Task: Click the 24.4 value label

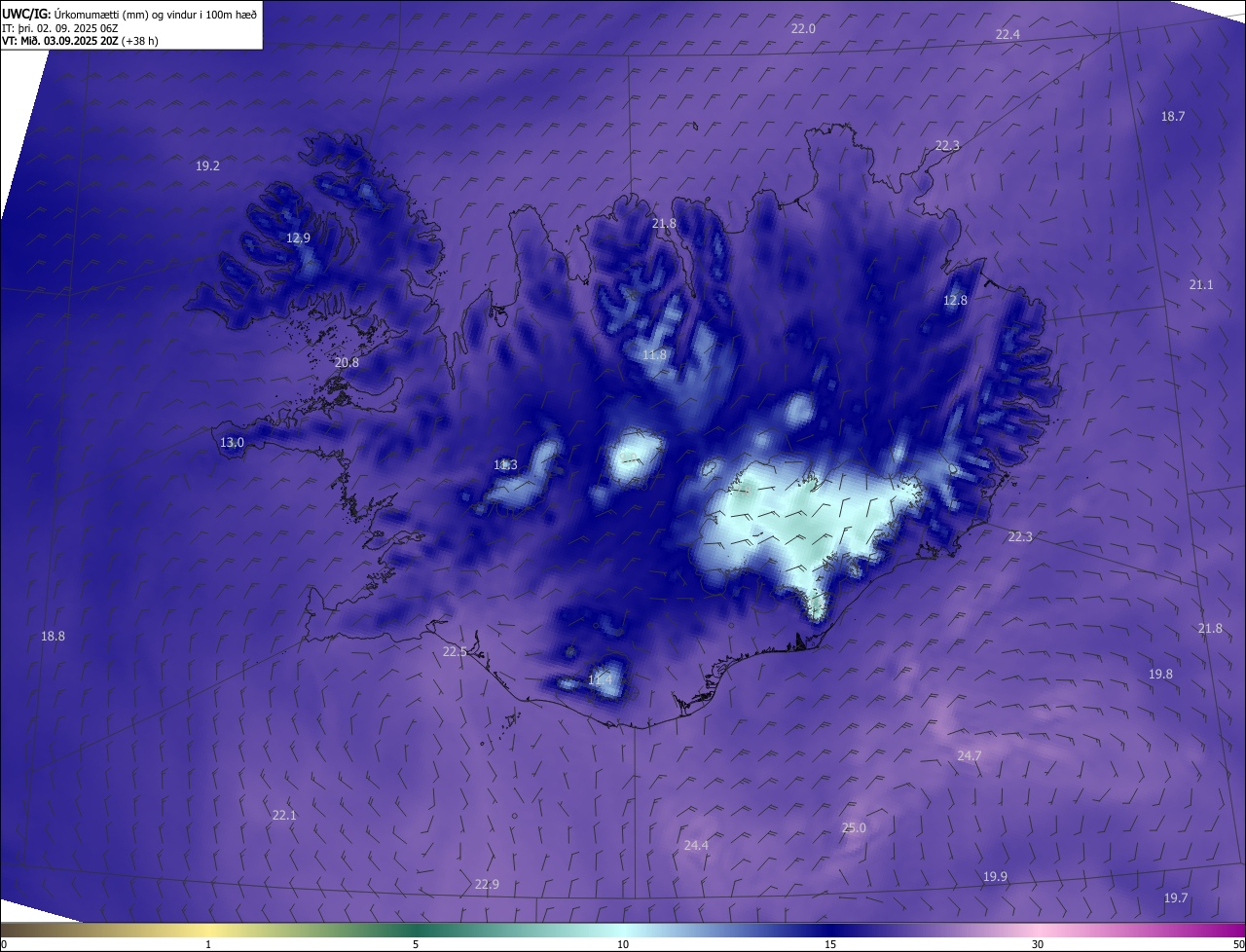Action: click(x=696, y=845)
